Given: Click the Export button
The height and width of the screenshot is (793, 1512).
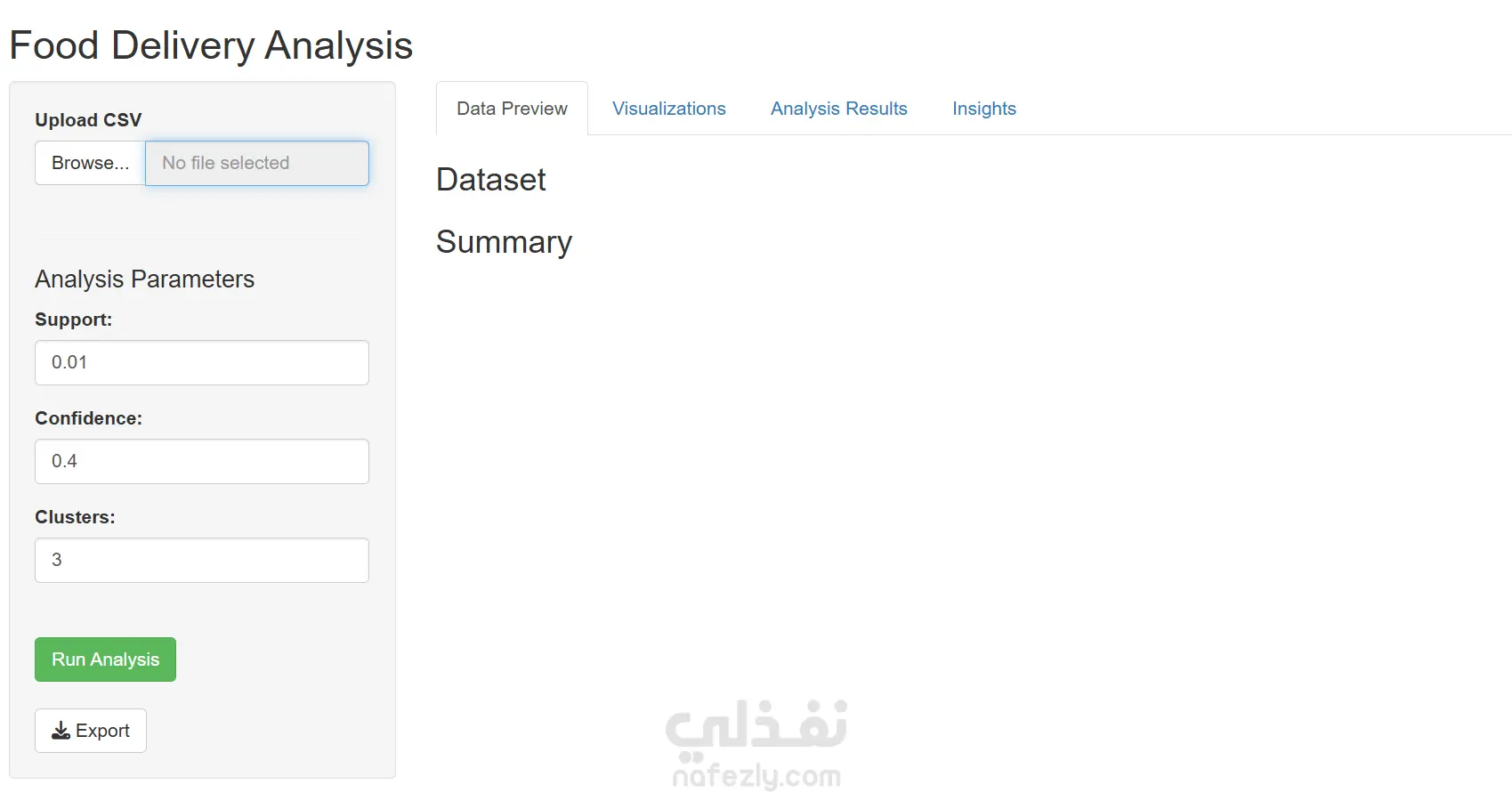Looking at the screenshot, I should coord(91,732).
